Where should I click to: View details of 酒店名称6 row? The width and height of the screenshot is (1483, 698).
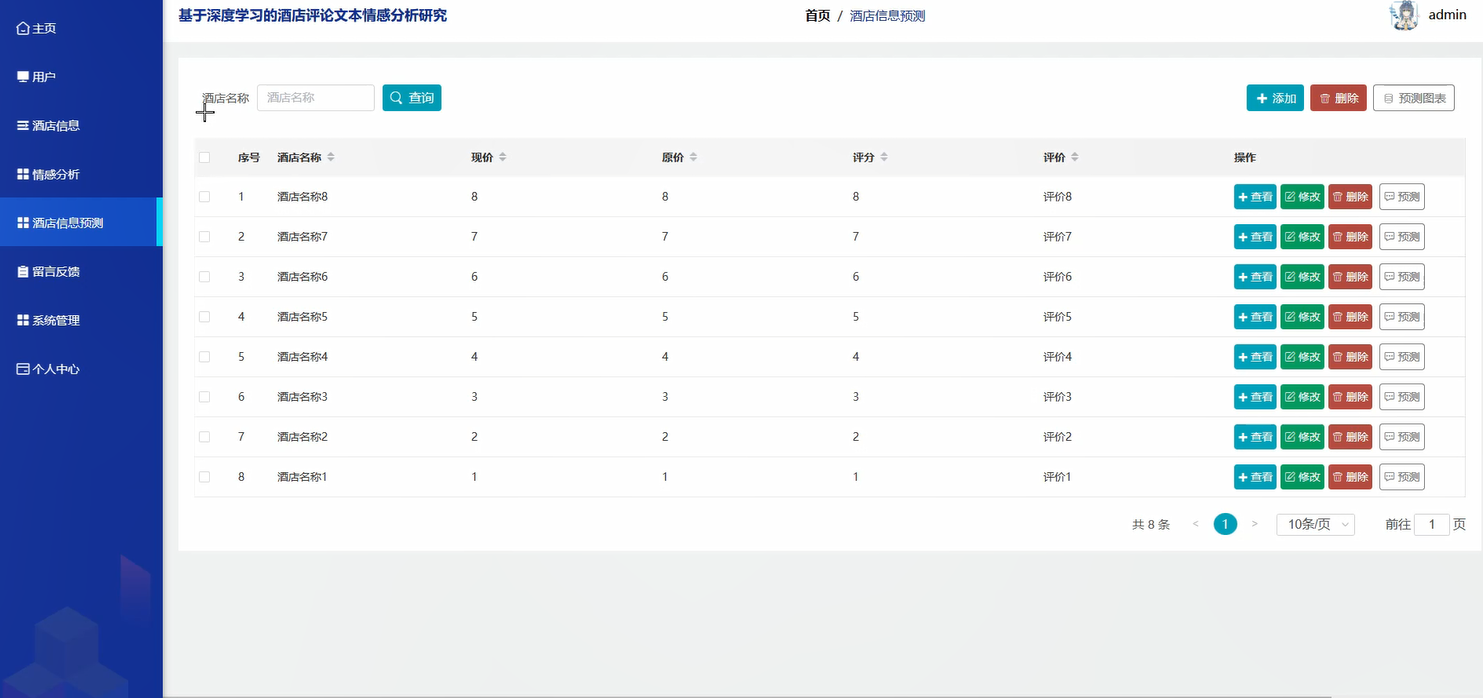coord(1255,277)
